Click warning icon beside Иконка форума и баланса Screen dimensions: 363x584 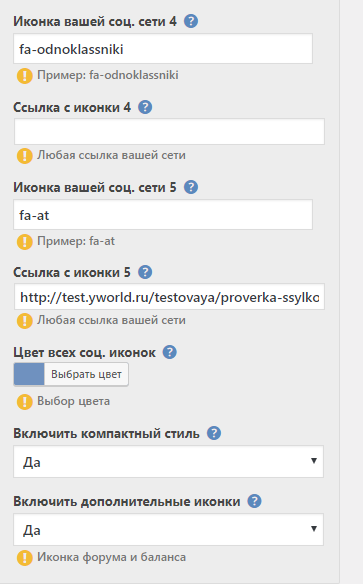tap(25, 558)
